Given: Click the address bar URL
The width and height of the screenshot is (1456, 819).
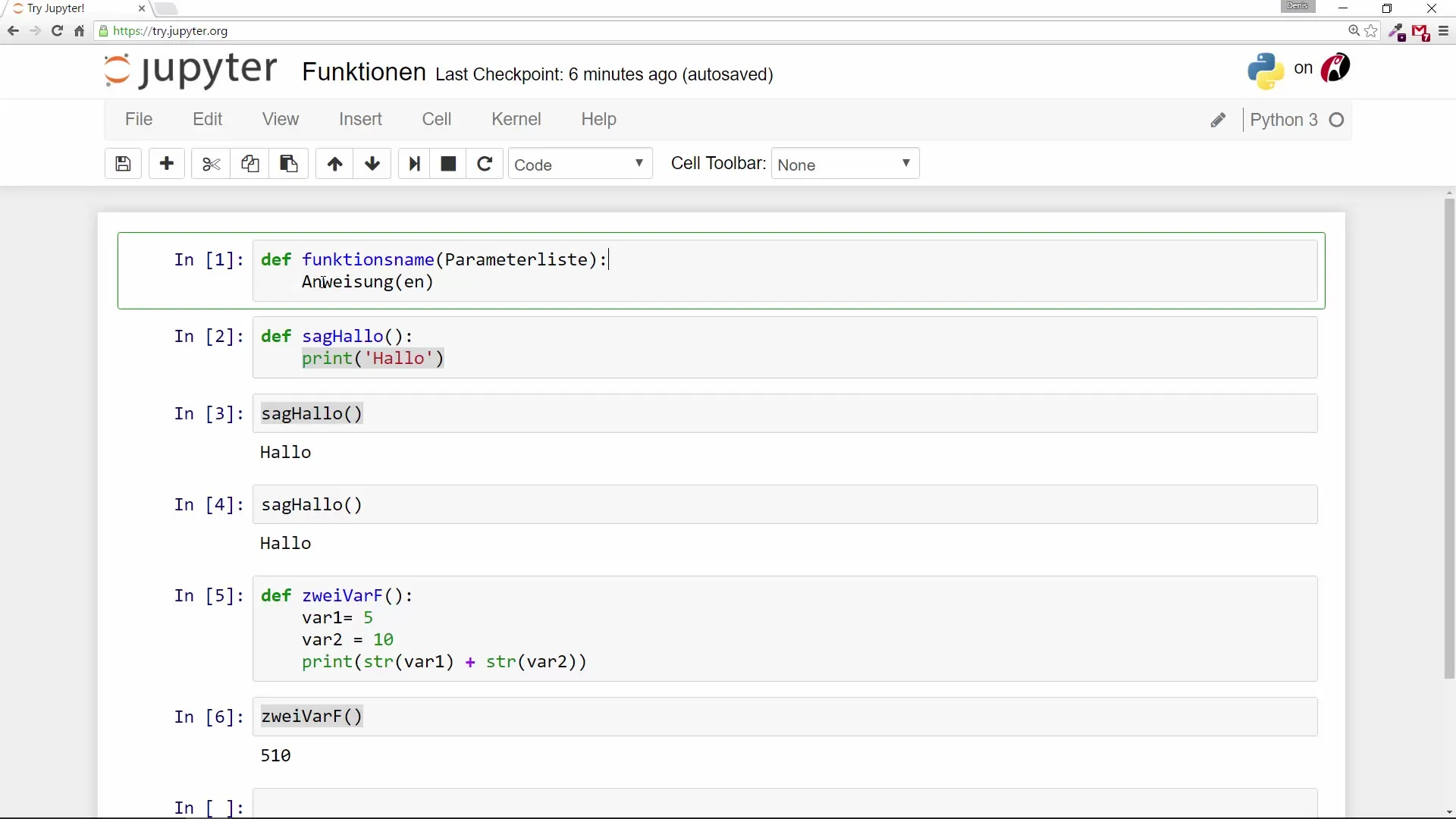Looking at the screenshot, I should (x=171, y=31).
